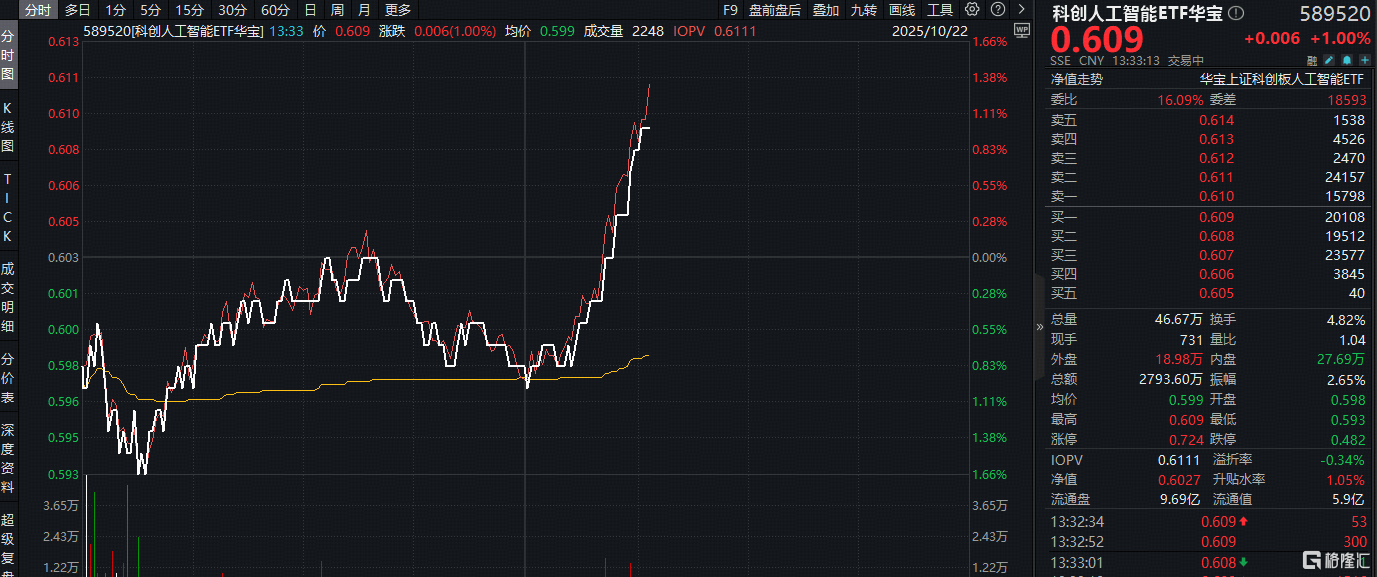Viewport: 1377px width, 577px height.
Task: Click the 融 margin indicator icon
Action: pyautogui.click(x=1311, y=61)
